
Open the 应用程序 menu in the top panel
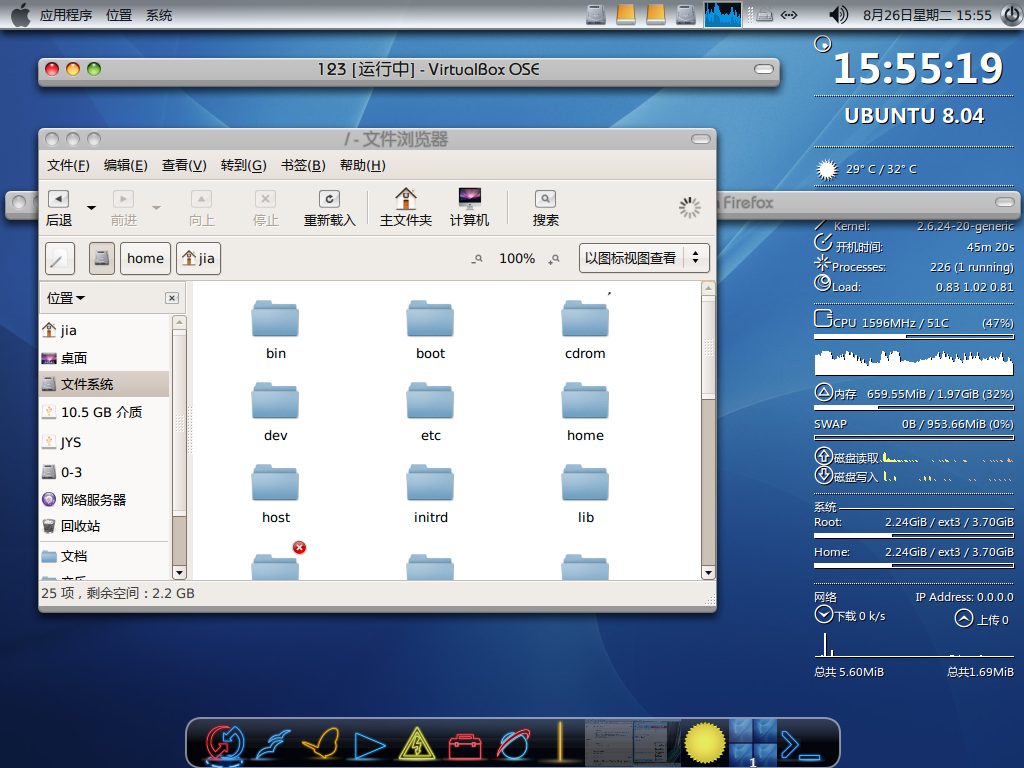click(x=66, y=15)
